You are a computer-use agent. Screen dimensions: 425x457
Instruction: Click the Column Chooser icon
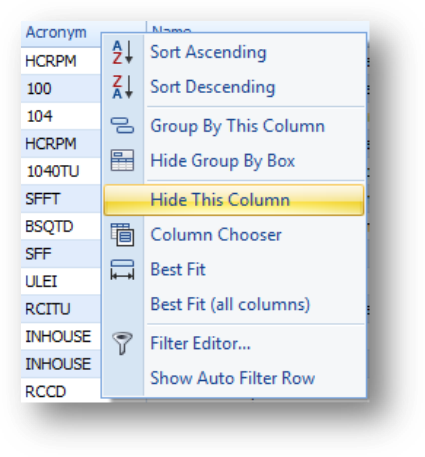click(x=122, y=235)
